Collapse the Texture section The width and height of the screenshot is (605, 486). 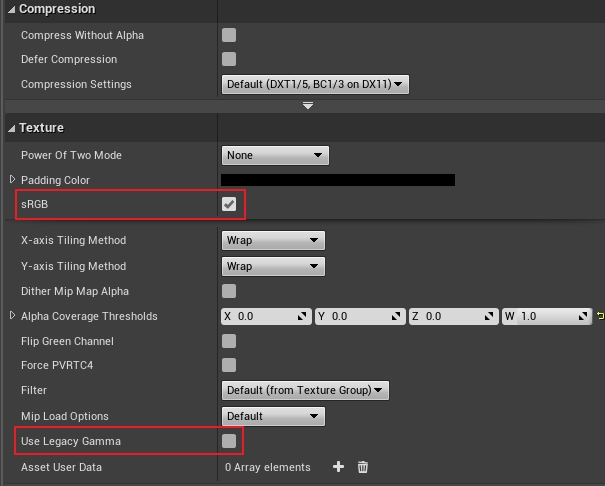click(x=12, y=128)
